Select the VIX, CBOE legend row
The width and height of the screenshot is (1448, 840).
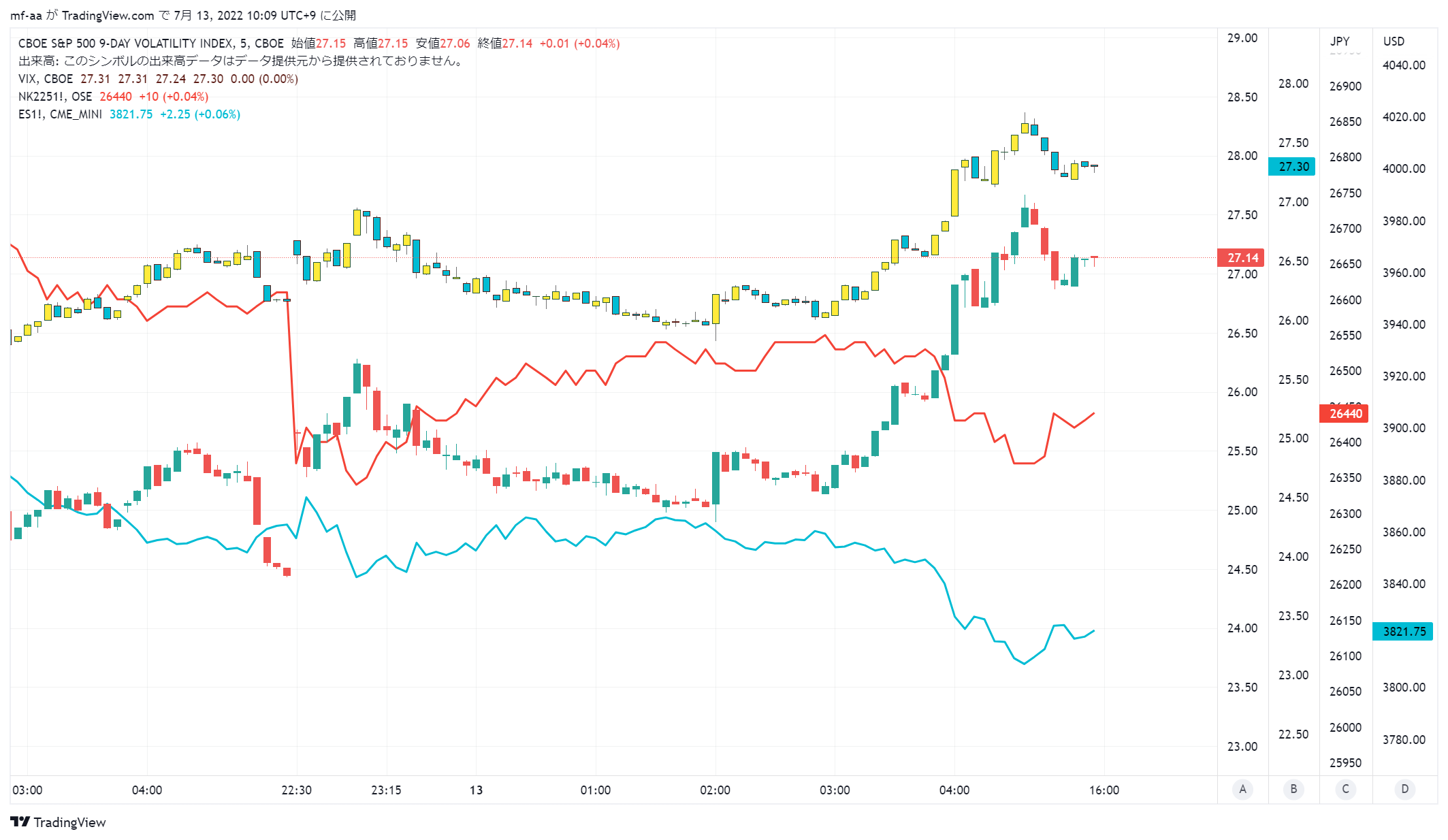(x=158, y=79)
